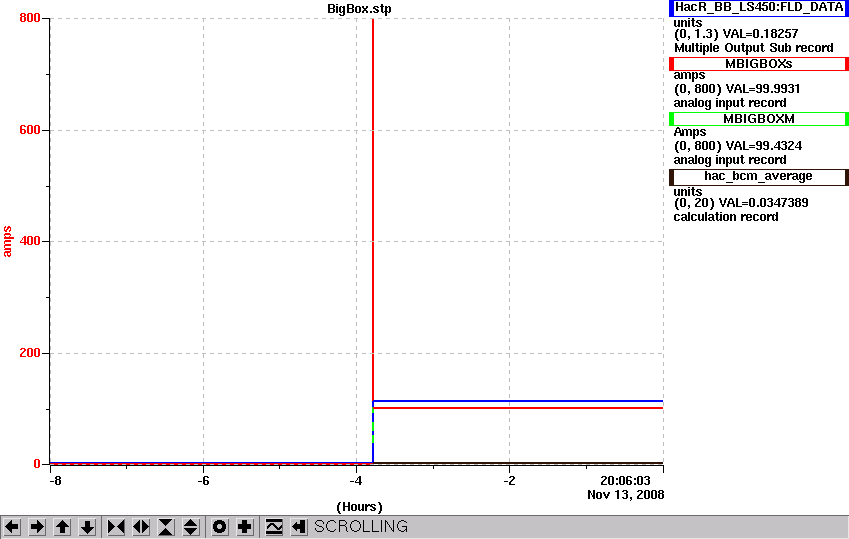This screenshot has height=539, width=849.
Task: Select the HacR_BB_LS450:FLD_DATA legend entry
Action: 759,8
